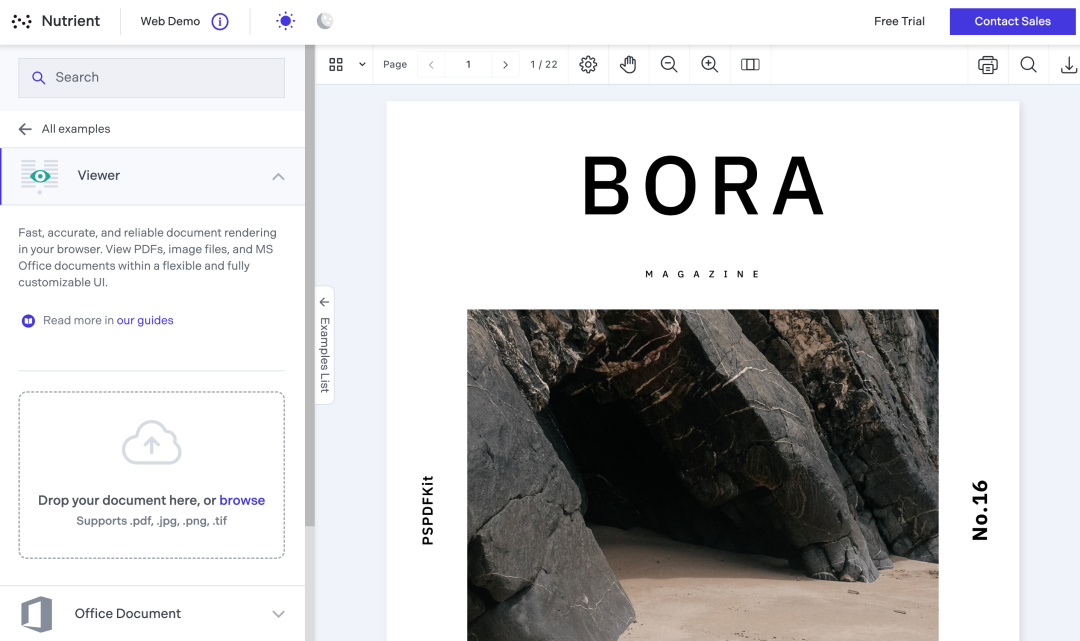Viewport: 1080px width, 641px height.
Task: Switch to light theme sun icon
Action: pos(286,21)
